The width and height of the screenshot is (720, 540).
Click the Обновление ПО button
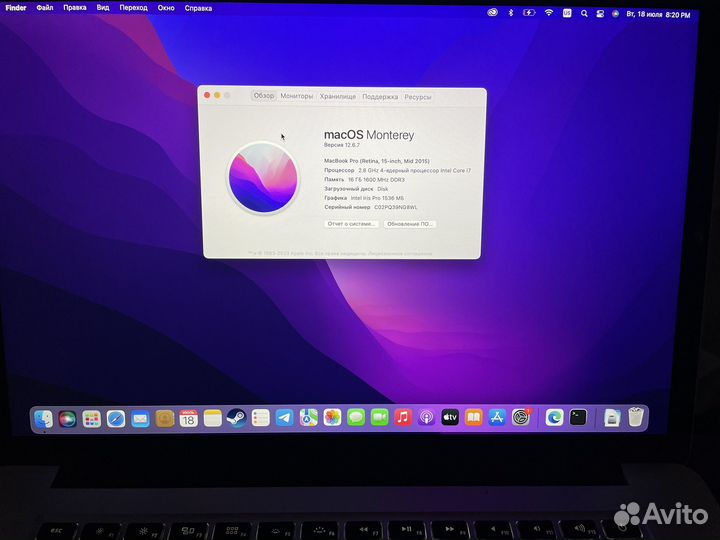[410, 224]
